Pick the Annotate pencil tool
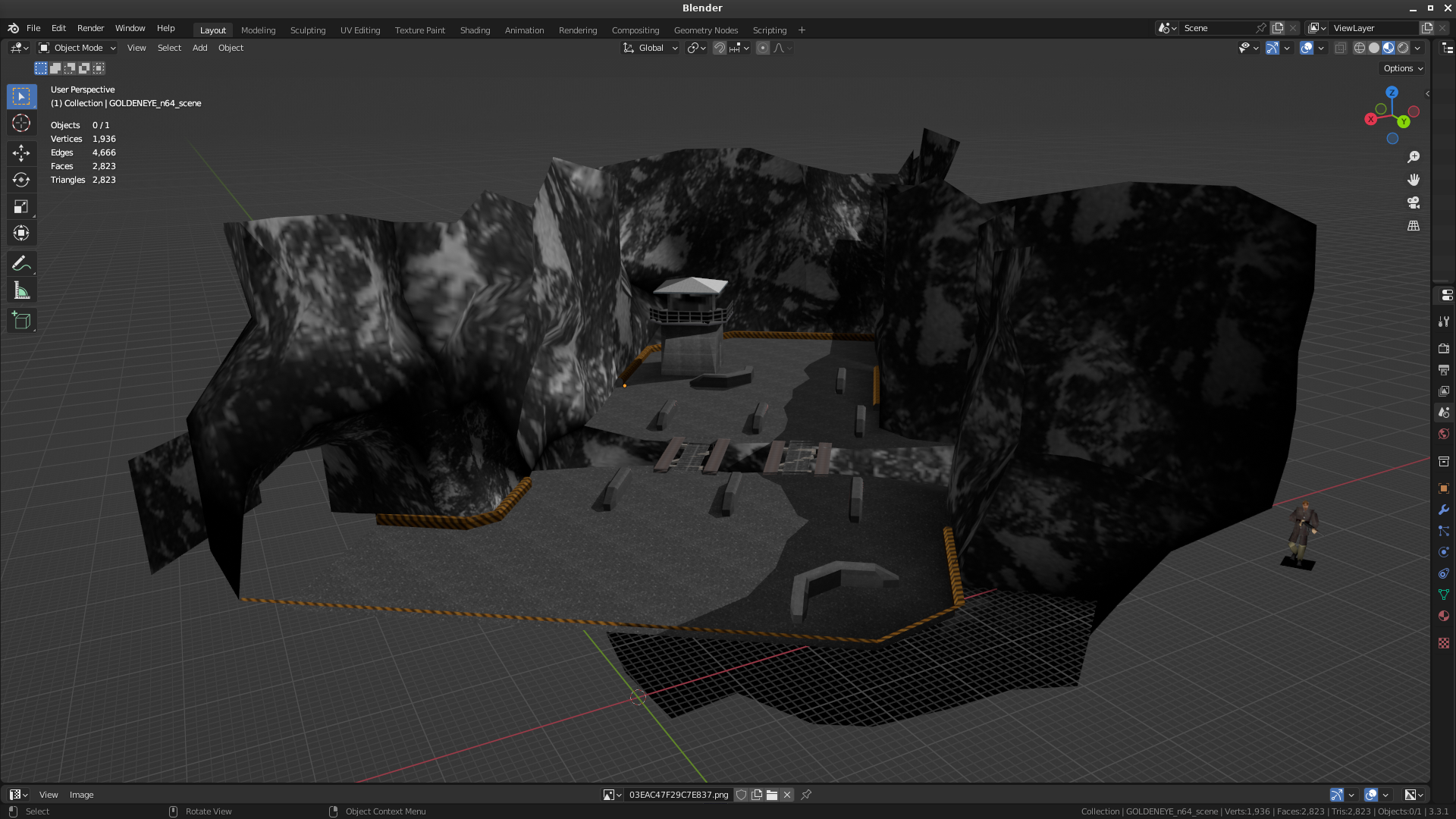This screenshot has height=819, width=1456. tap(21, 263)
